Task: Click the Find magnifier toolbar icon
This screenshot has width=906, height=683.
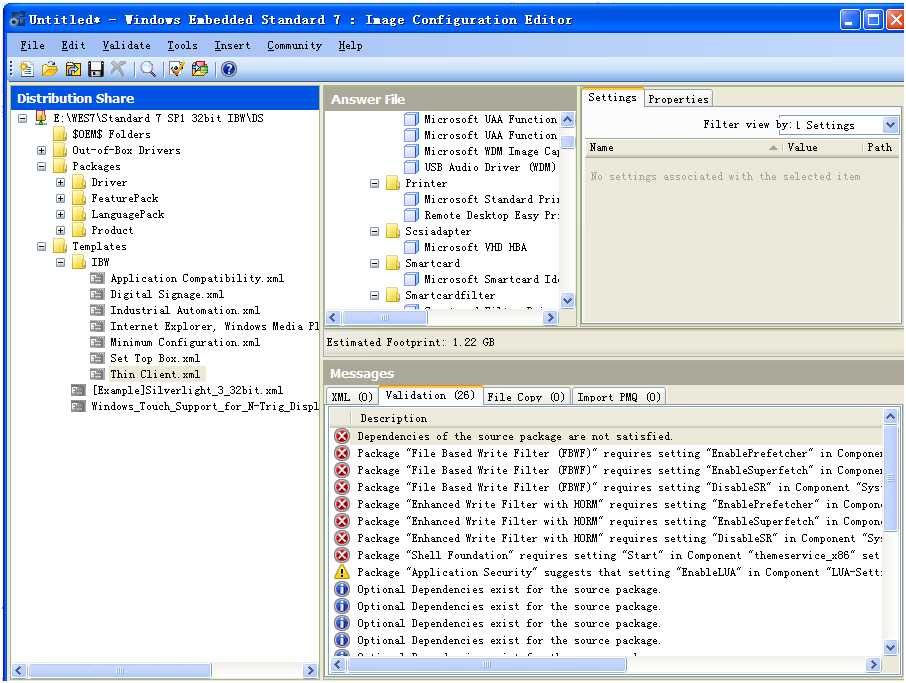Action: (x=148, y=69)
